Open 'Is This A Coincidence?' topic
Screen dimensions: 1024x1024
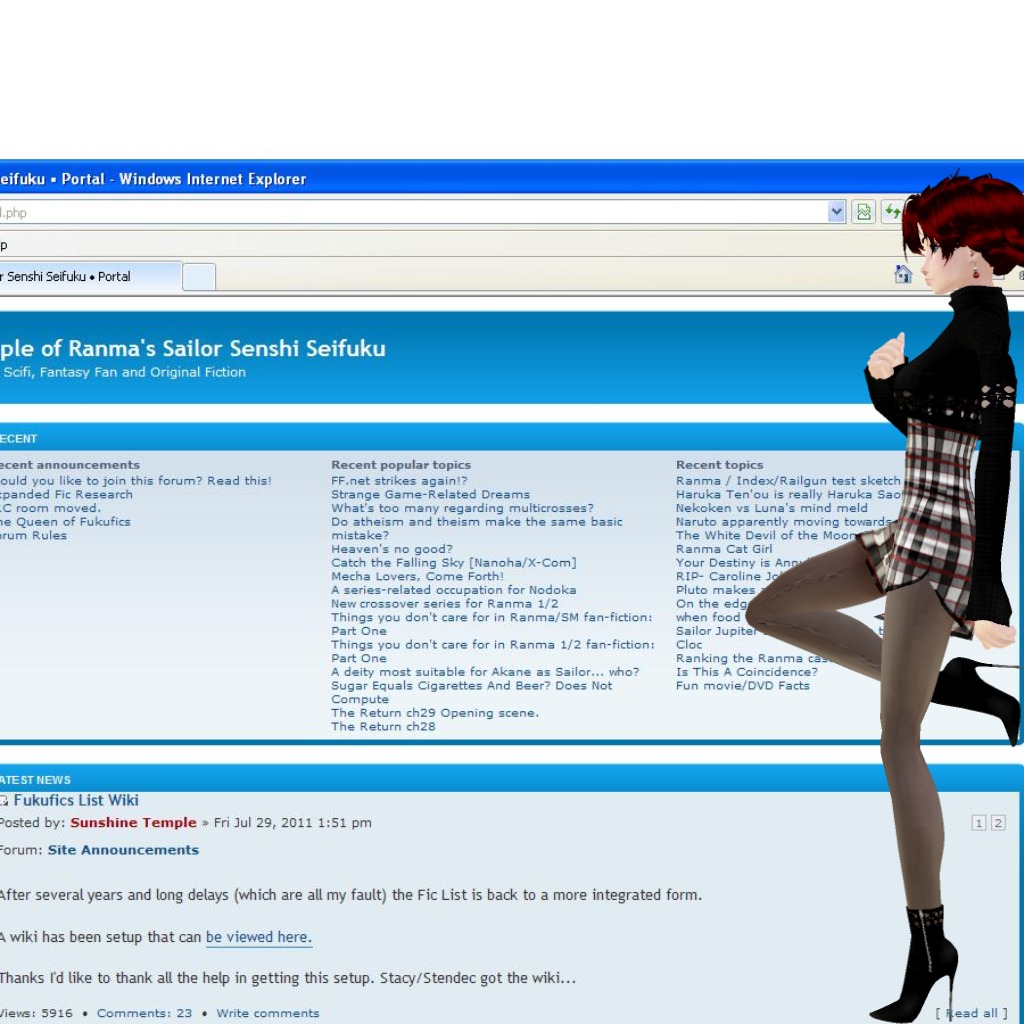click(746, 672)
